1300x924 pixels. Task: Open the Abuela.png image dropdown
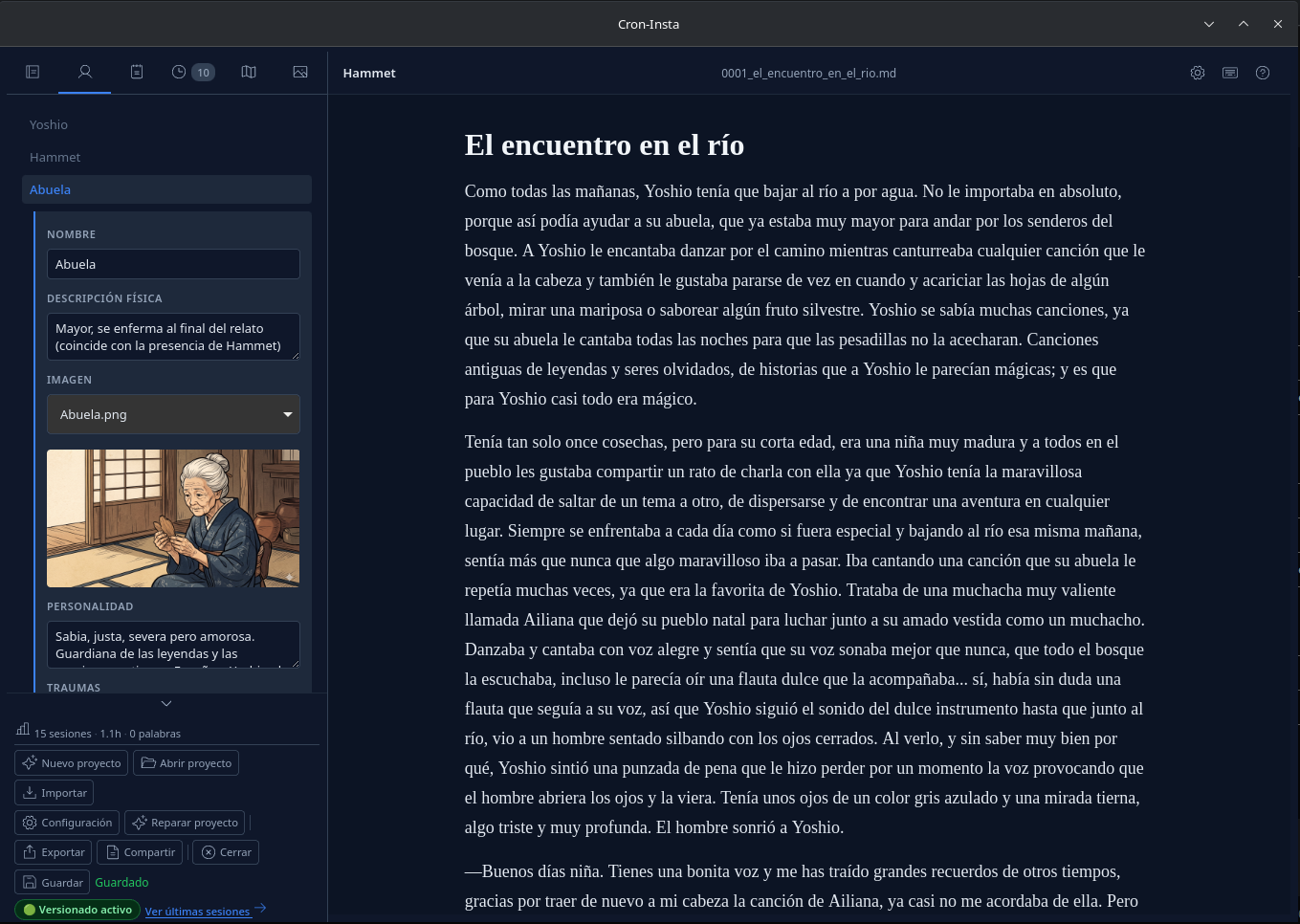(173, 414)
